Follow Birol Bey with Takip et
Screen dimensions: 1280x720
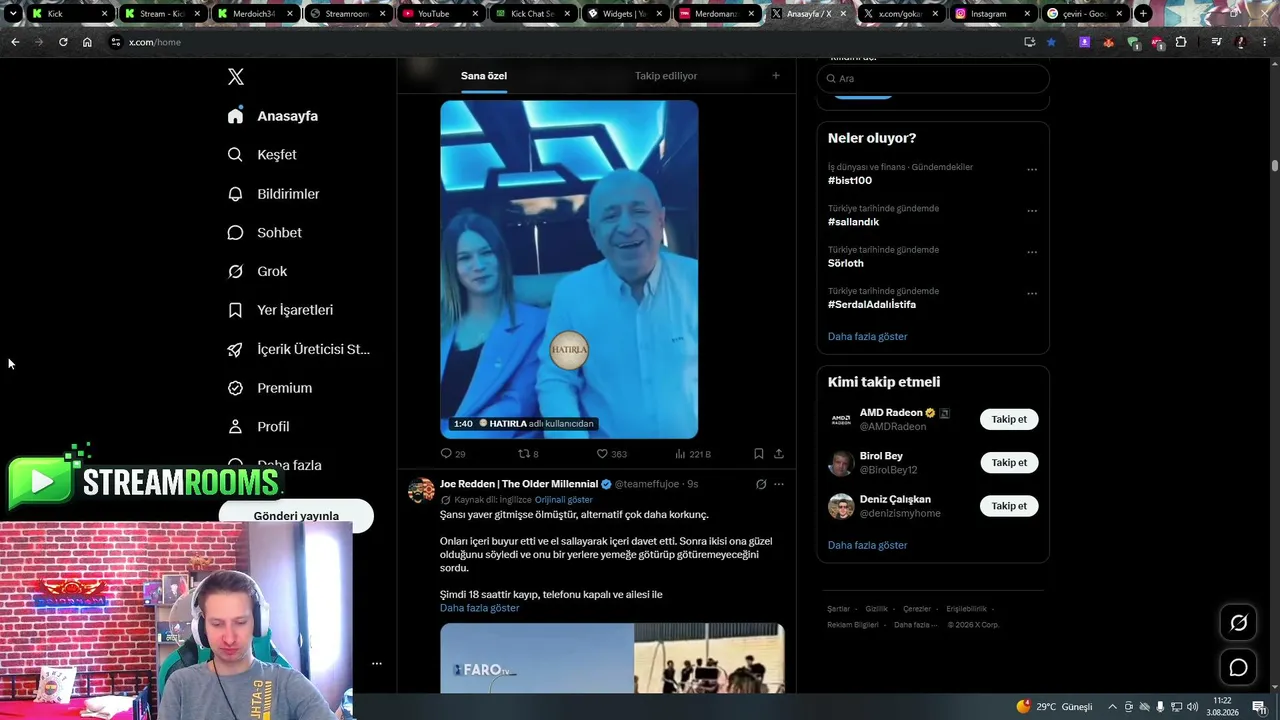click(x=1009, y=463)
